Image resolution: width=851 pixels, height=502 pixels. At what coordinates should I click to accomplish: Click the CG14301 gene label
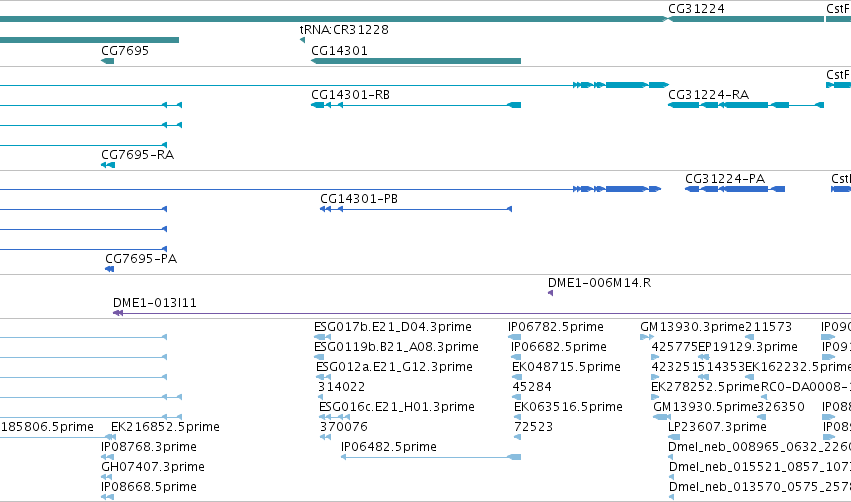(x=339, y=50)
